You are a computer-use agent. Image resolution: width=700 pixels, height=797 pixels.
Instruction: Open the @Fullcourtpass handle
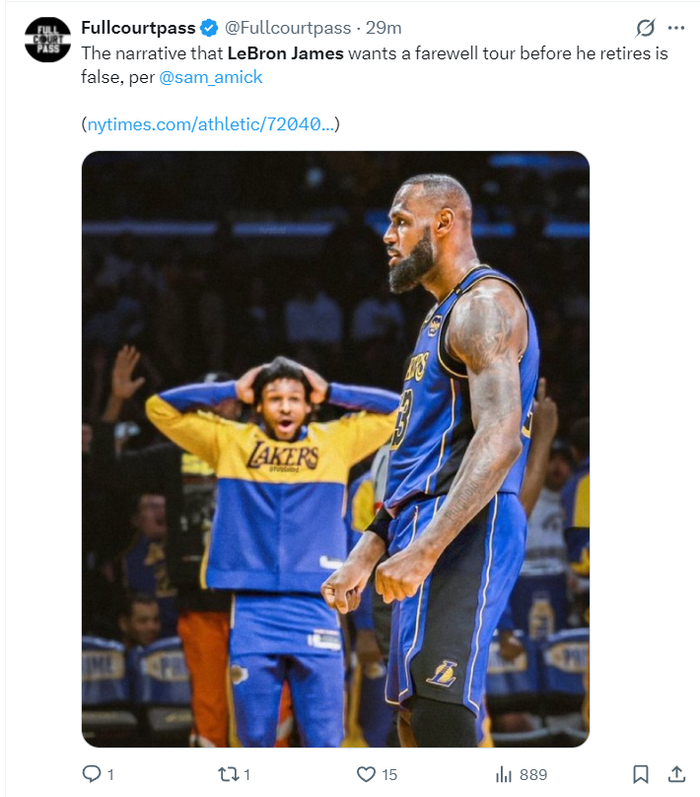[x=288, y=27]
